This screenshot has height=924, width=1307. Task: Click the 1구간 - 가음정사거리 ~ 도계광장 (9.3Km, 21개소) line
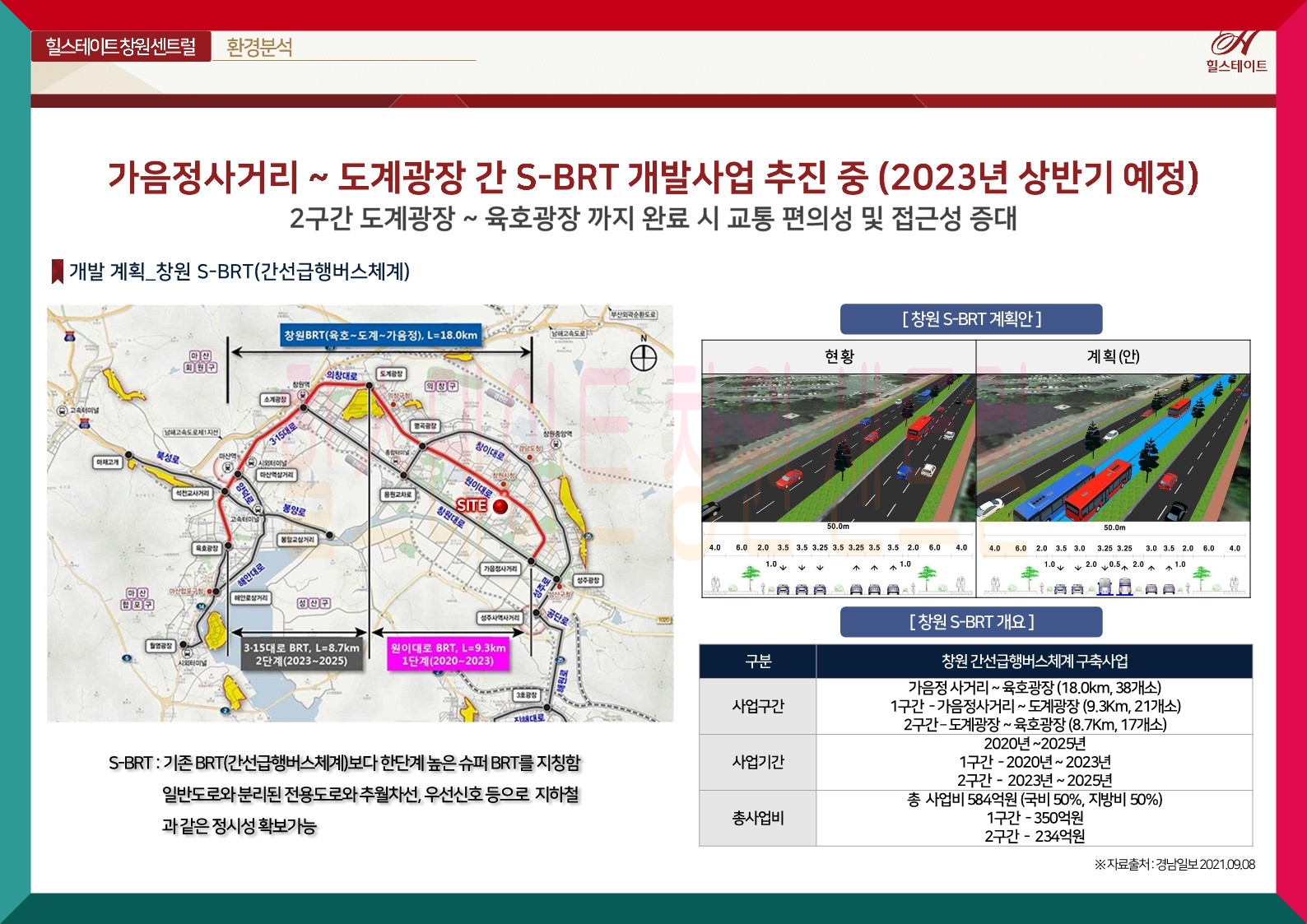click(x=1035, y=706)
